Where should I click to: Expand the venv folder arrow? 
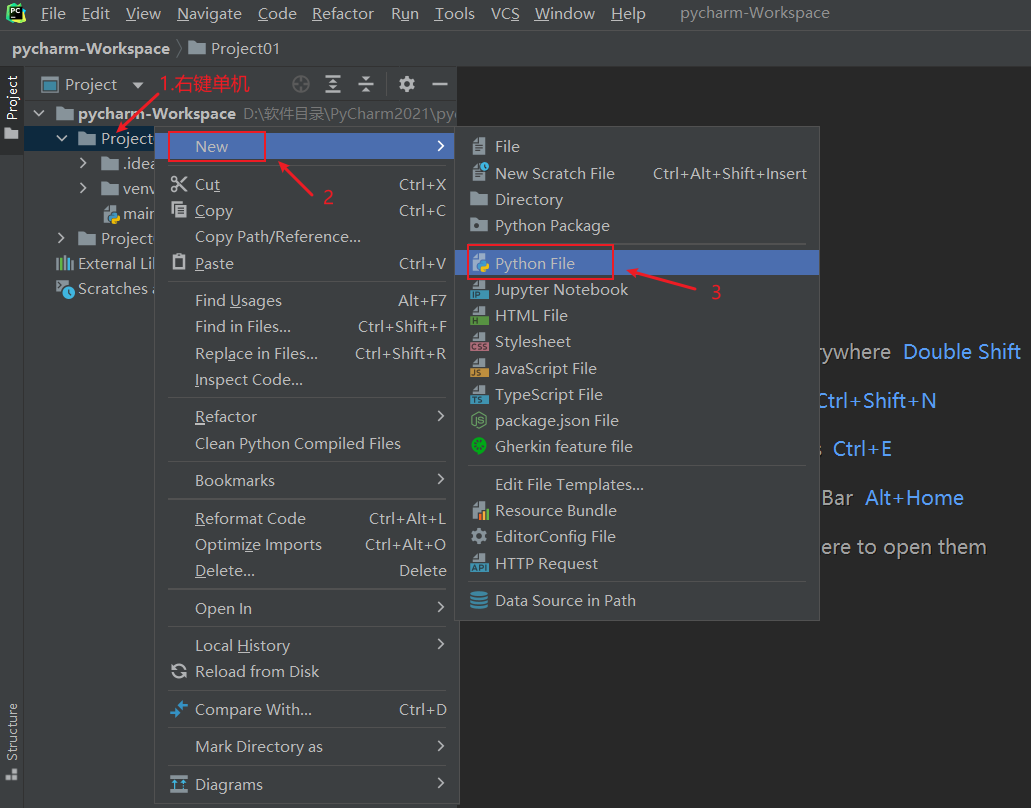pyautogui.click(x=83, y=188)
